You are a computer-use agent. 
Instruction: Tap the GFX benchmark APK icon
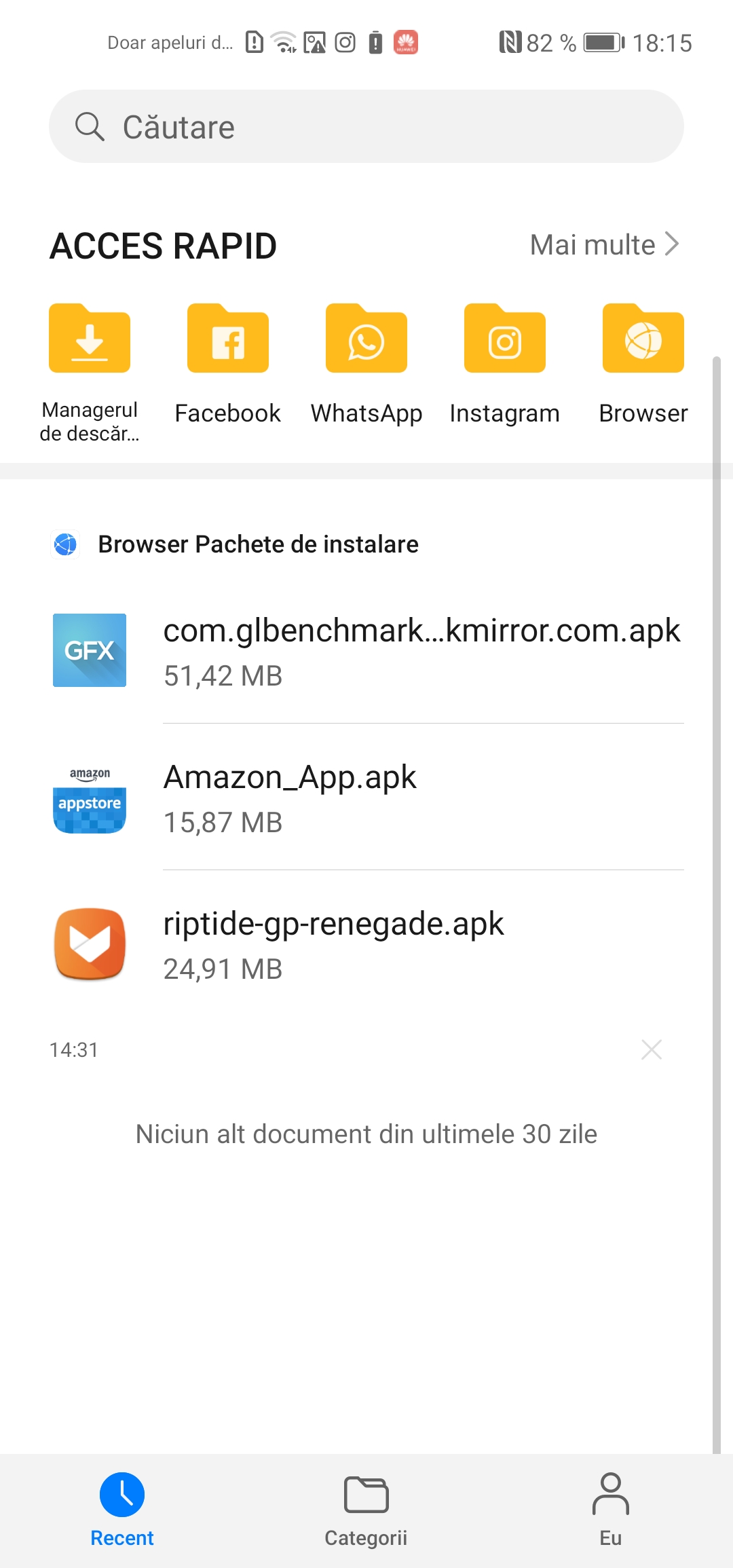[x=90, y=650]
